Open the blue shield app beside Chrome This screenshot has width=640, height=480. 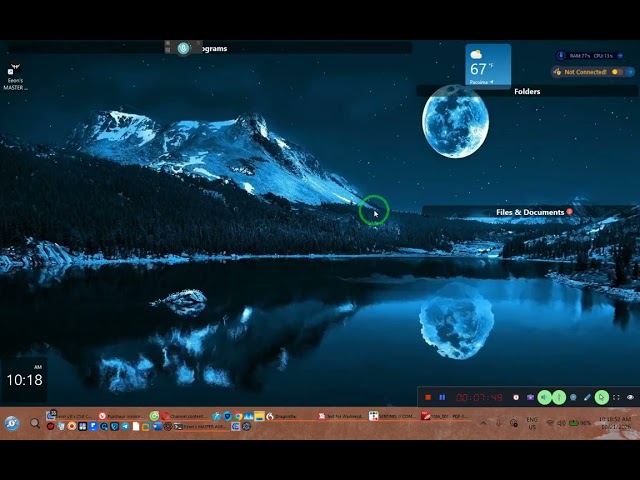pyautogui.click(x=227, y=416)
